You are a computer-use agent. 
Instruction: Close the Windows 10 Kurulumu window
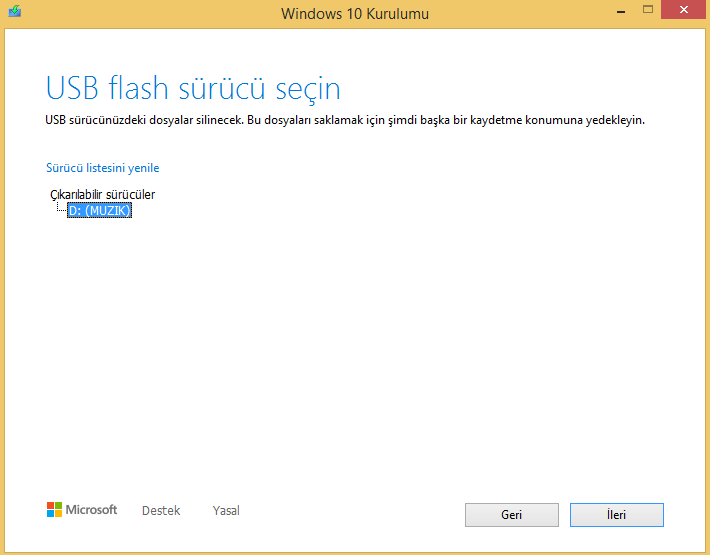pos(684,10)
